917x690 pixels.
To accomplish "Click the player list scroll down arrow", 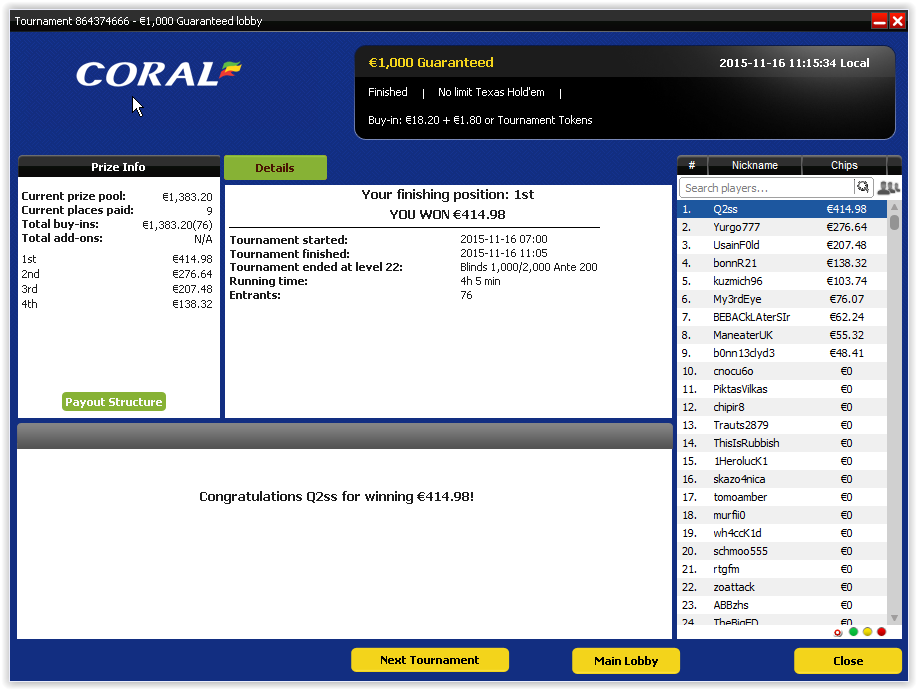I will tap(894, 618).
